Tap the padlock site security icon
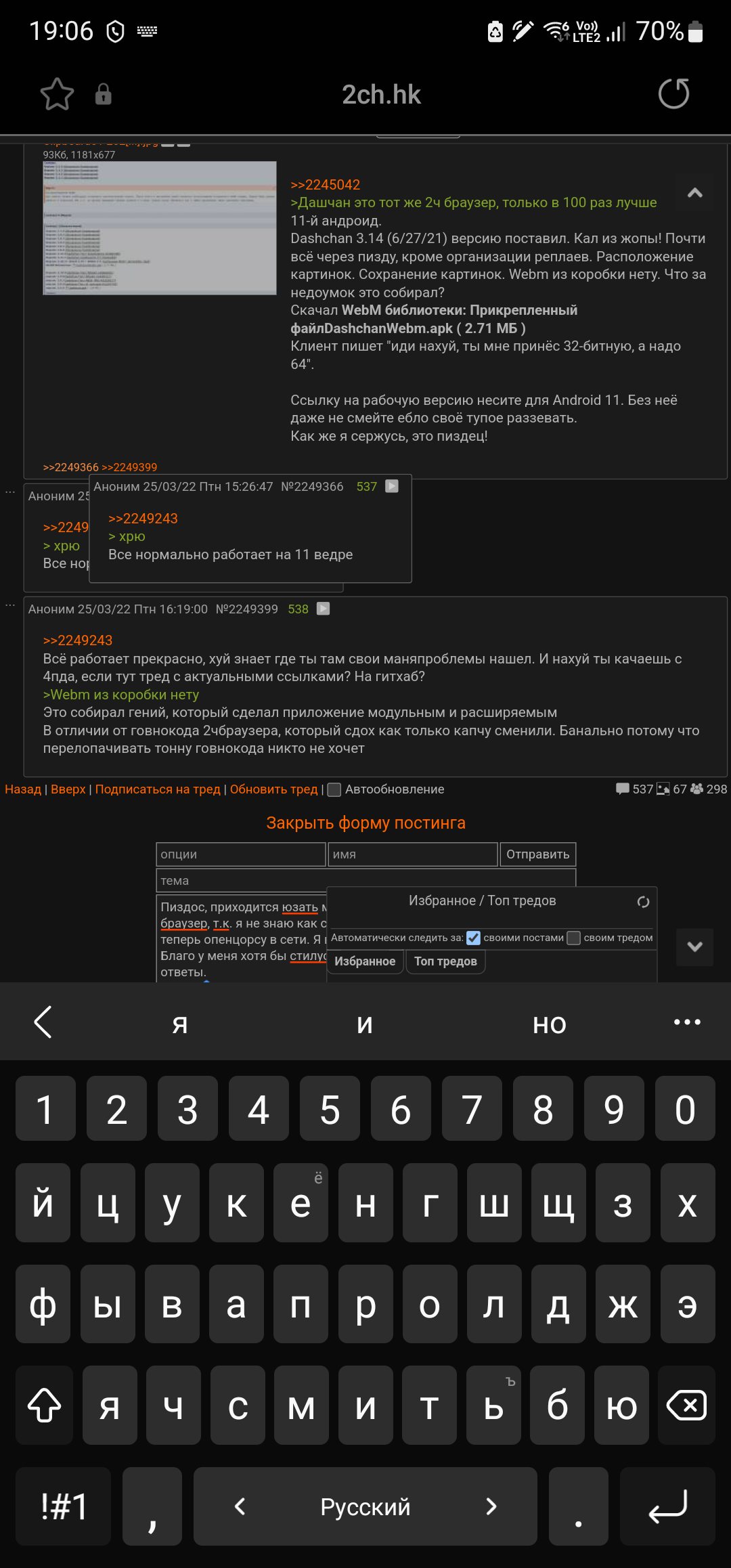731x1568 pixels. pos(103,94)
